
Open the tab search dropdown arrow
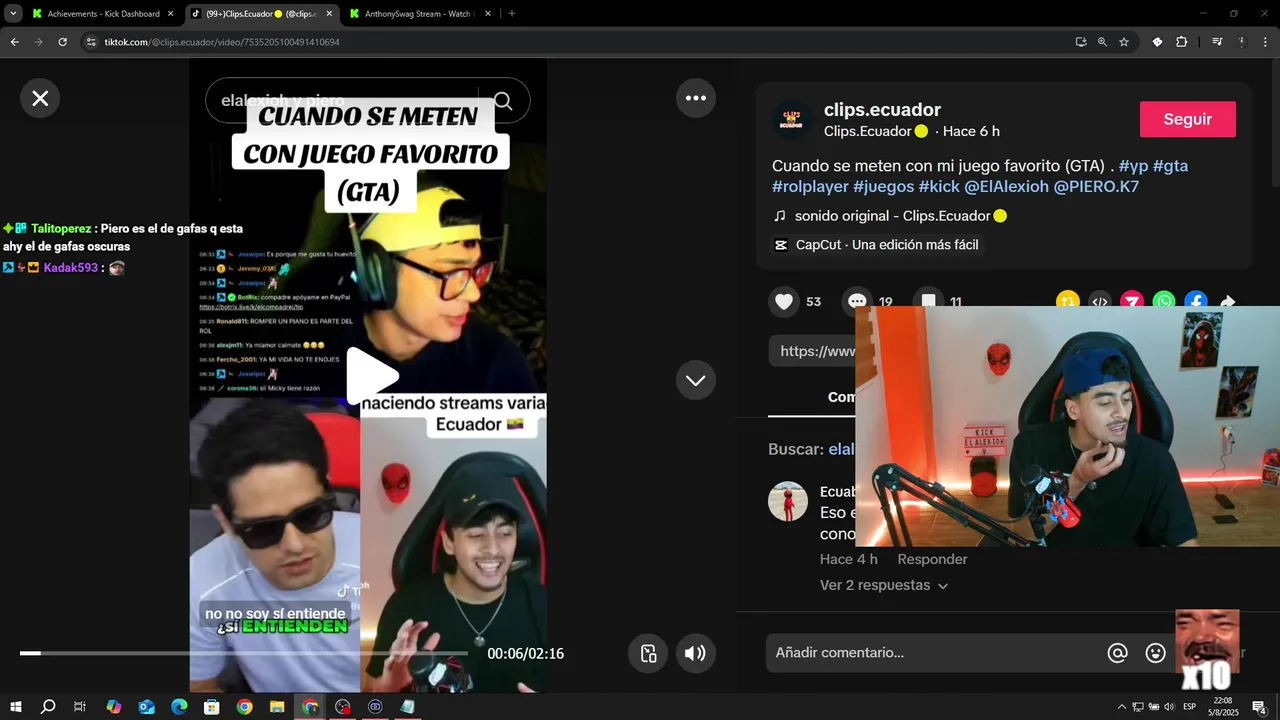click(13, 14)
